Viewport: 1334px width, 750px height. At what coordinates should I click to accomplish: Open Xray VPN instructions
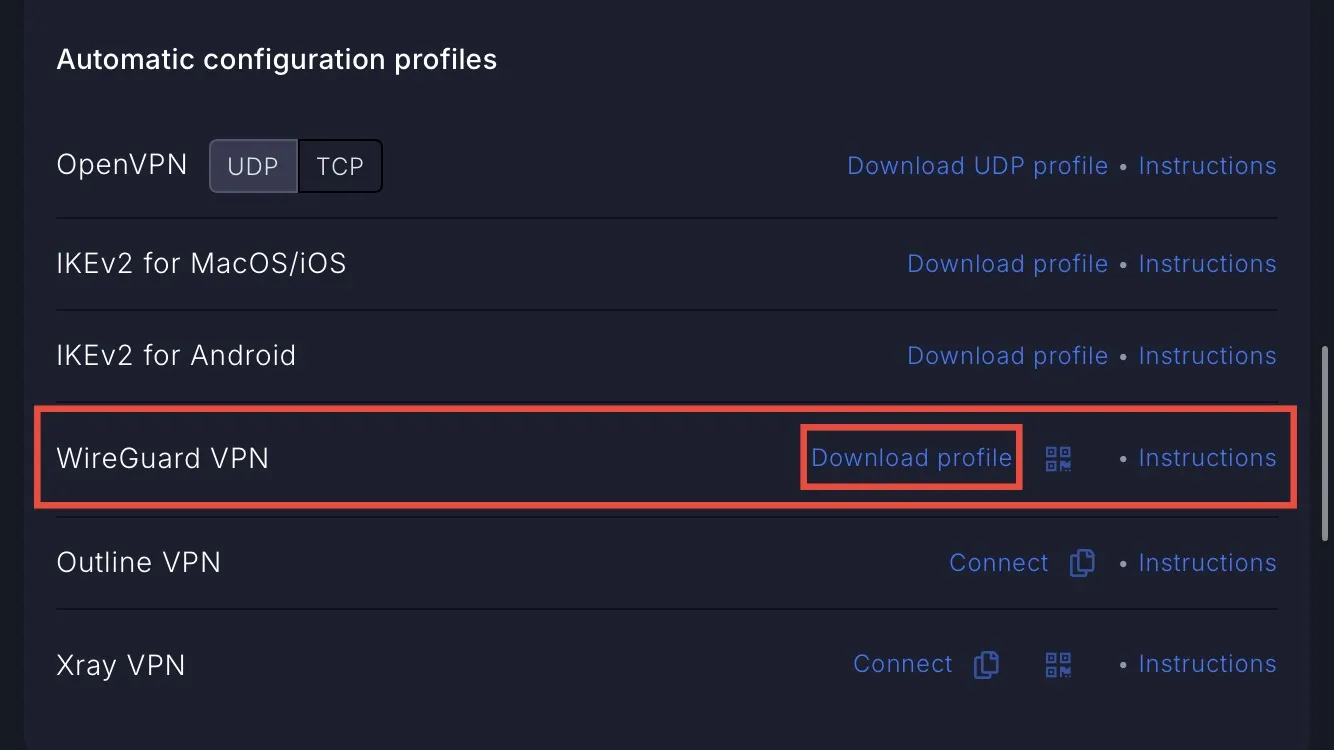click(x=1207, y=664)
